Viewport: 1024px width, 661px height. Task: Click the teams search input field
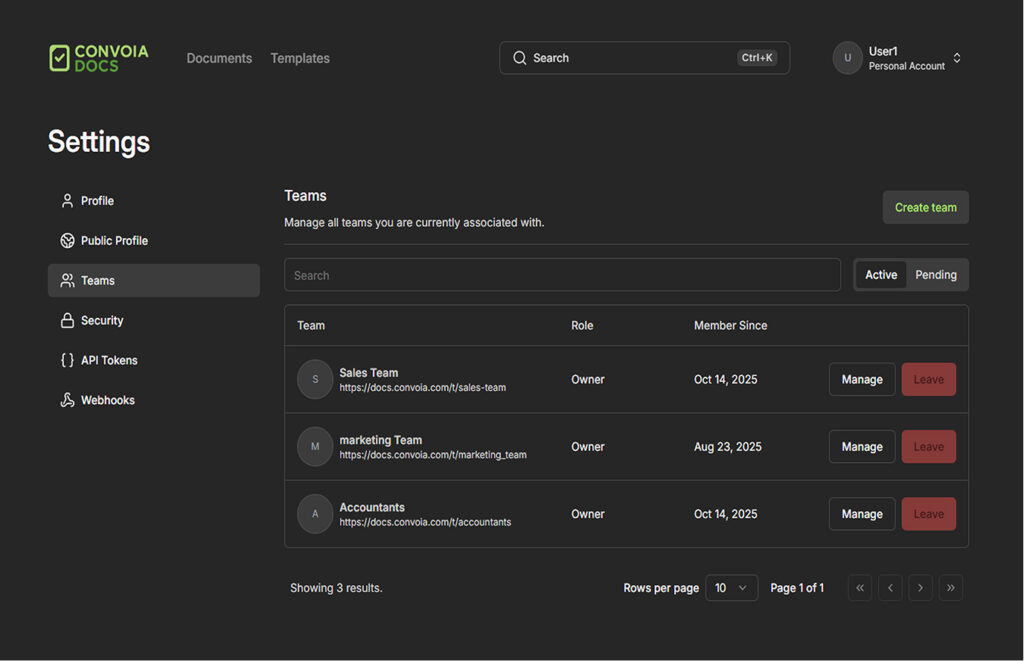[562, 275]
